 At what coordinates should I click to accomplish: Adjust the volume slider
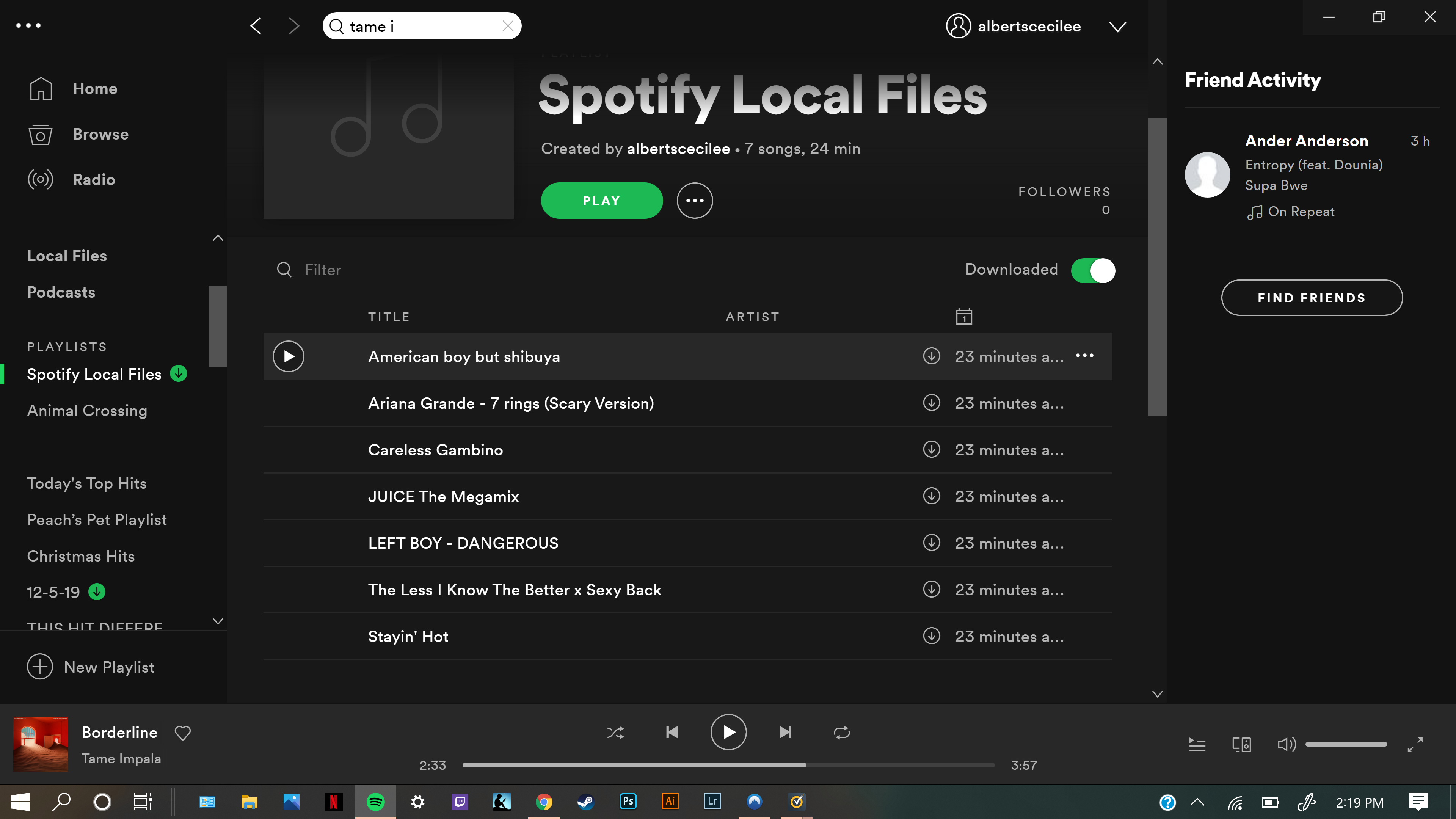(1346, 744)
